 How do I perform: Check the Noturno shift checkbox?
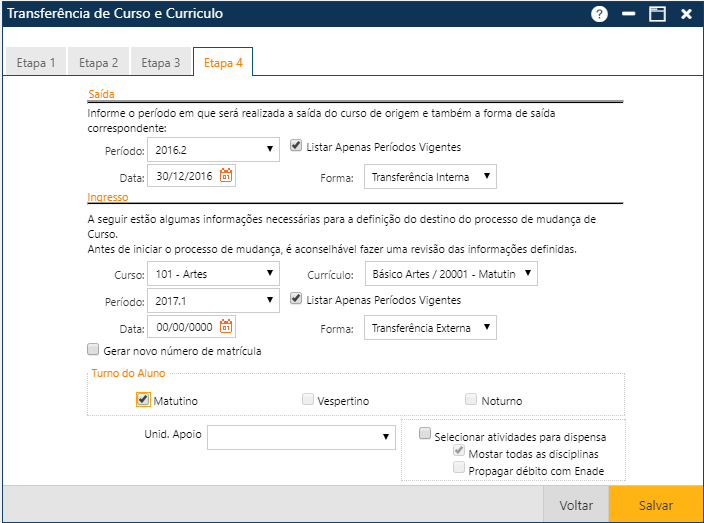(x=471, y=399)
